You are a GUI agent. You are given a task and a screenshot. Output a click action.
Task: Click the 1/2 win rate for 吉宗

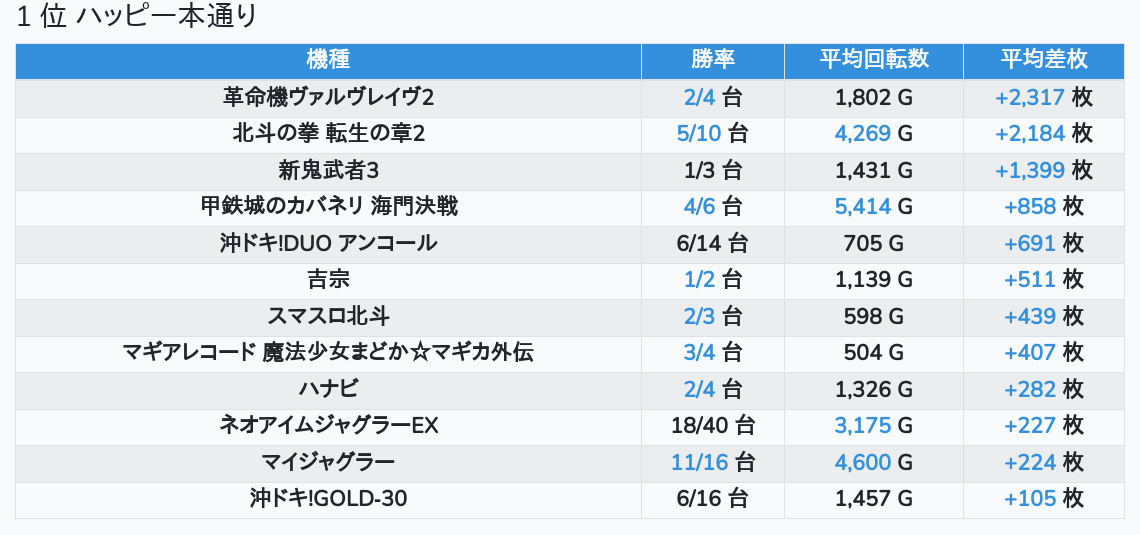[699, 279]
